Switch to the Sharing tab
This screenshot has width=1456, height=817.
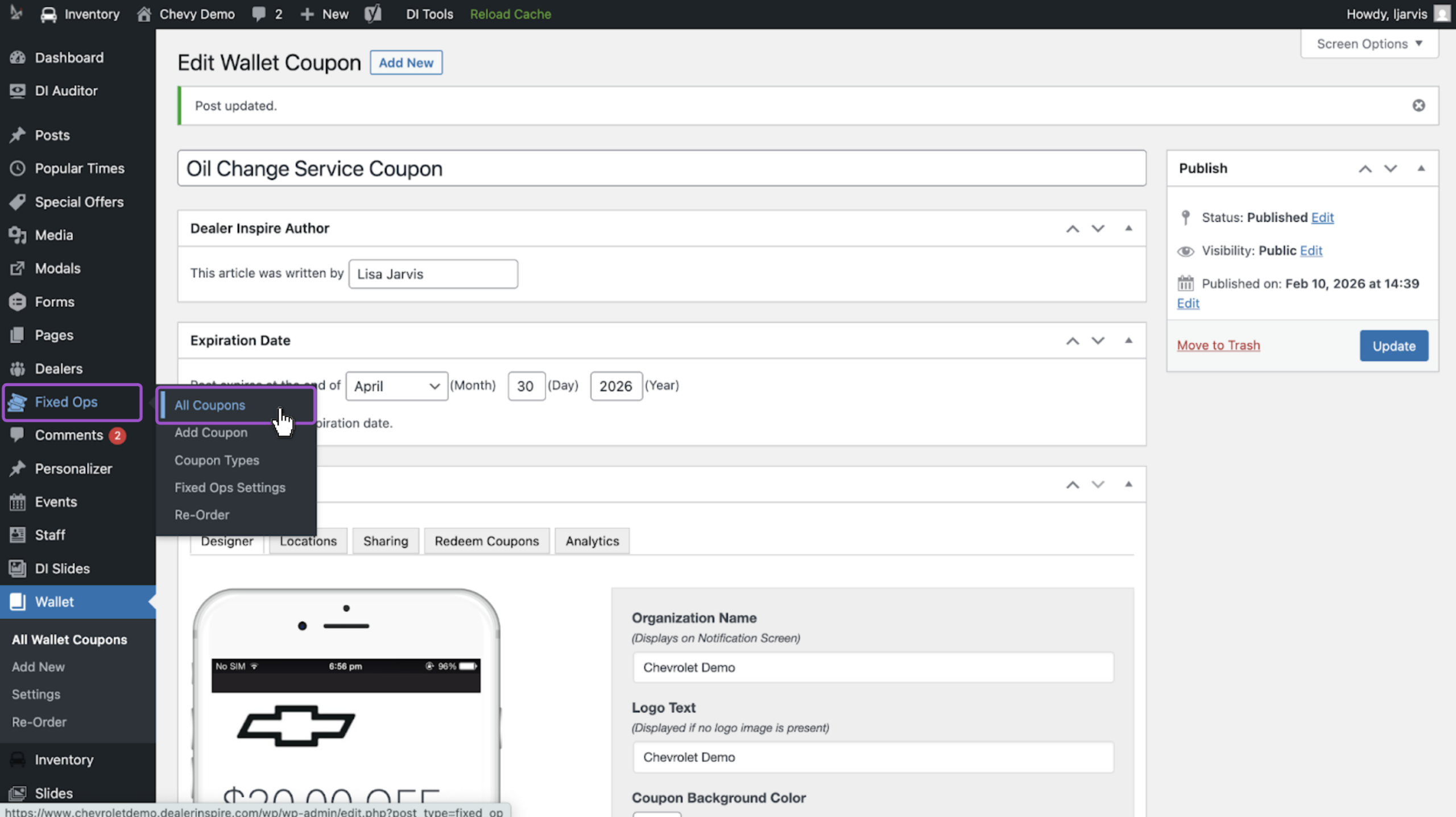[x=386, y=541]
